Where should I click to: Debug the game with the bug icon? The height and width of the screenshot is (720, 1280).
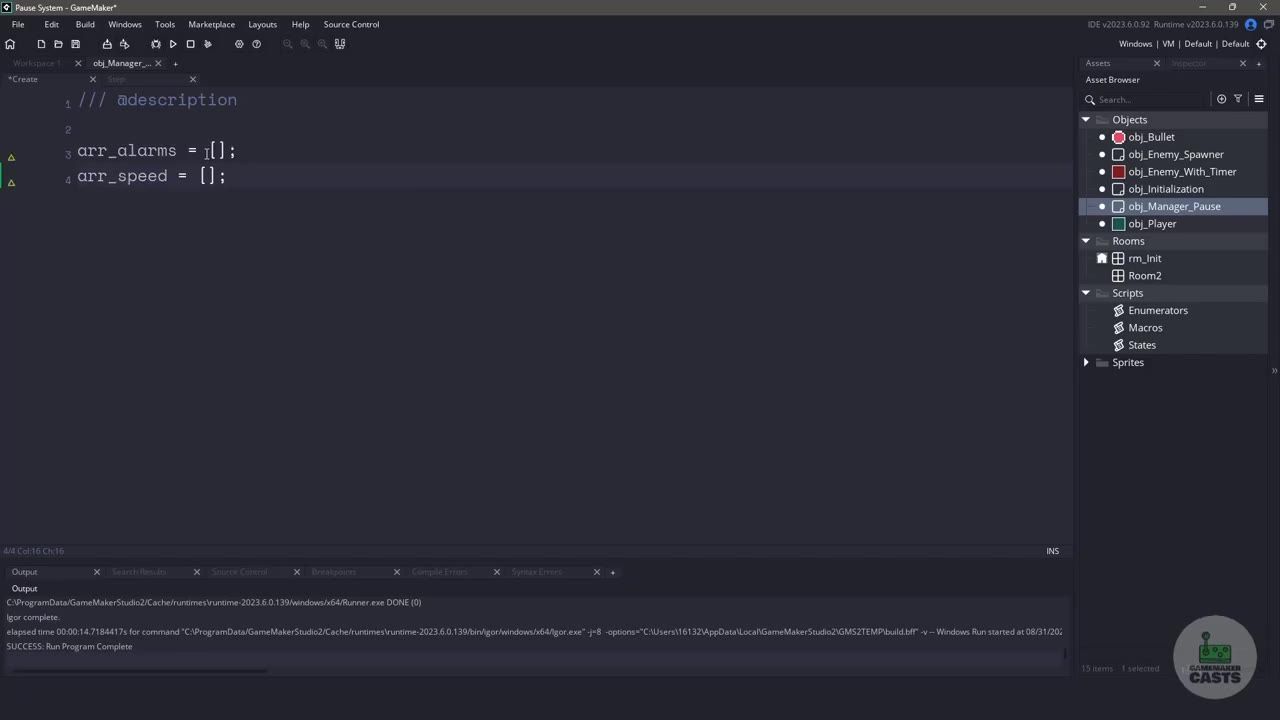click(156, 44)
